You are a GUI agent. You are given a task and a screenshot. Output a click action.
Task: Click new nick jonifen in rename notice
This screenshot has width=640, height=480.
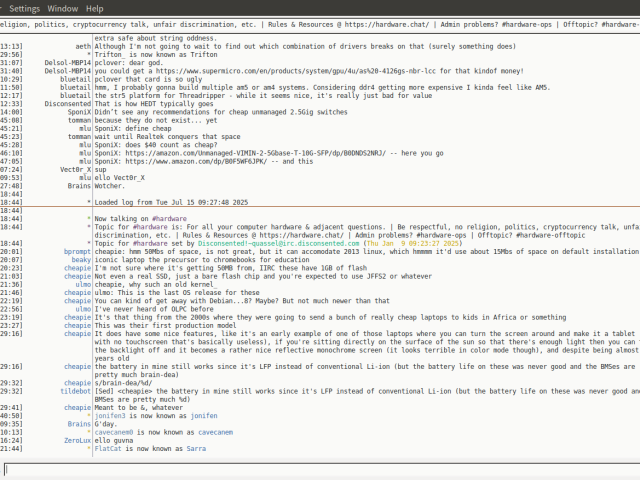pyautogui.click(x=204, y=416)
